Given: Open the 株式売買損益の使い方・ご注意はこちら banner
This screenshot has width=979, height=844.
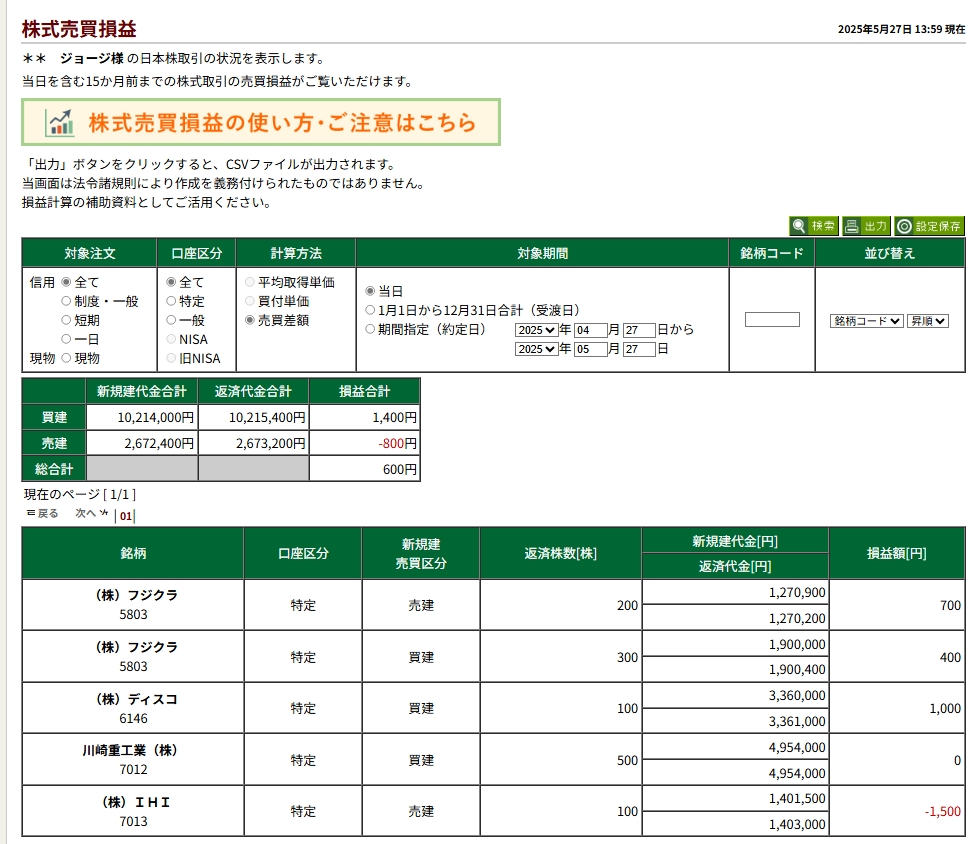Looking at the screenshot, I should [261, 123].
